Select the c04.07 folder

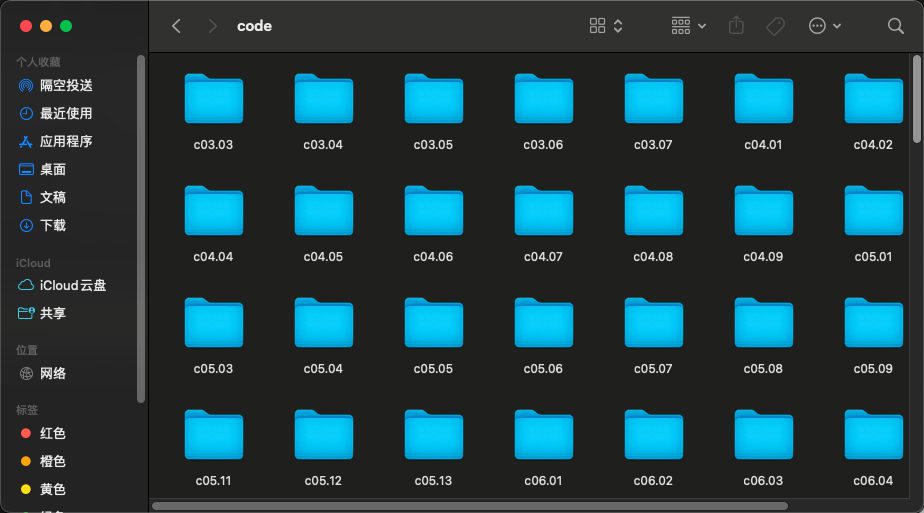click(543, 212)
